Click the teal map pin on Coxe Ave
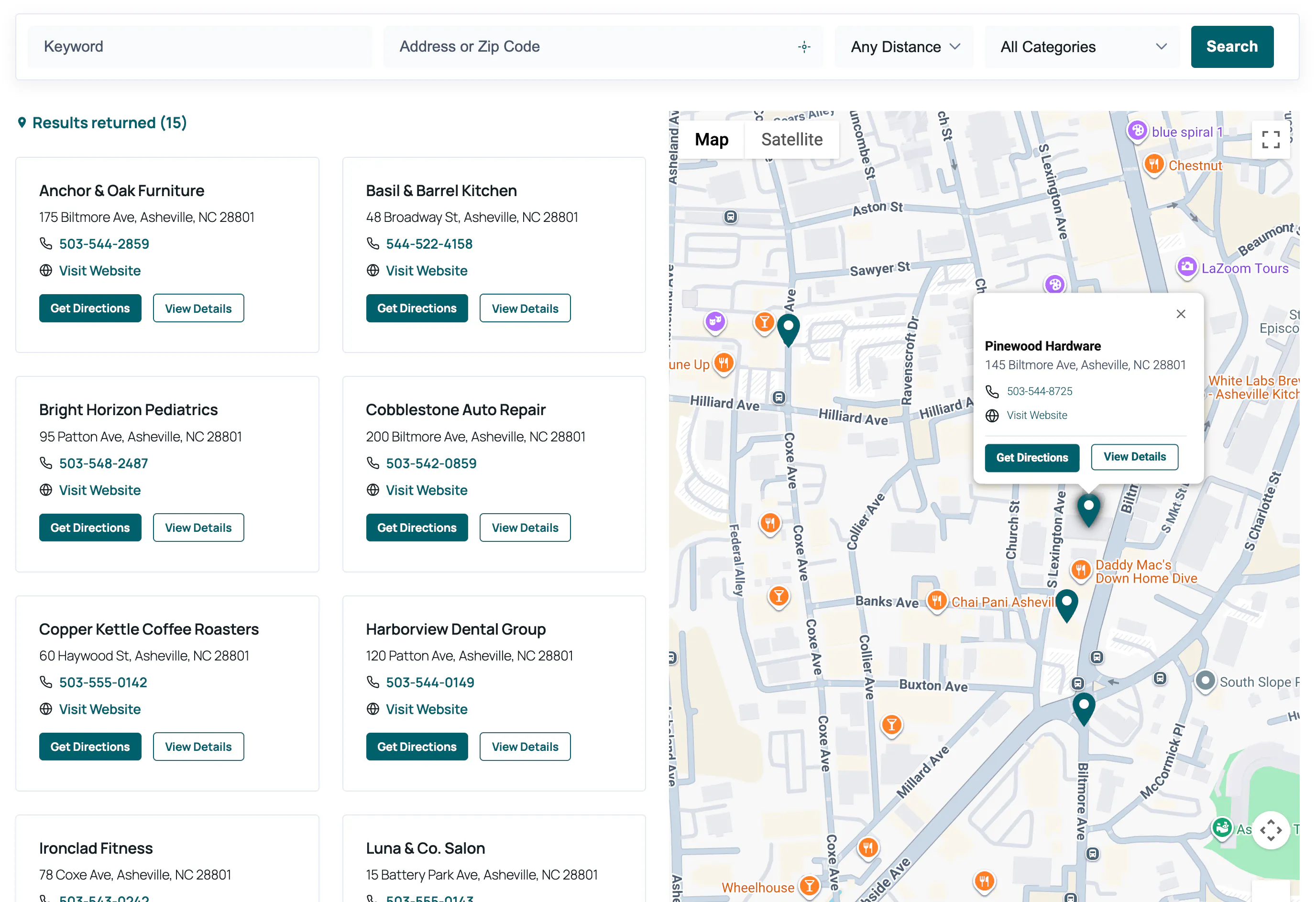This screenshot has height=902, width=1316. 788,330
